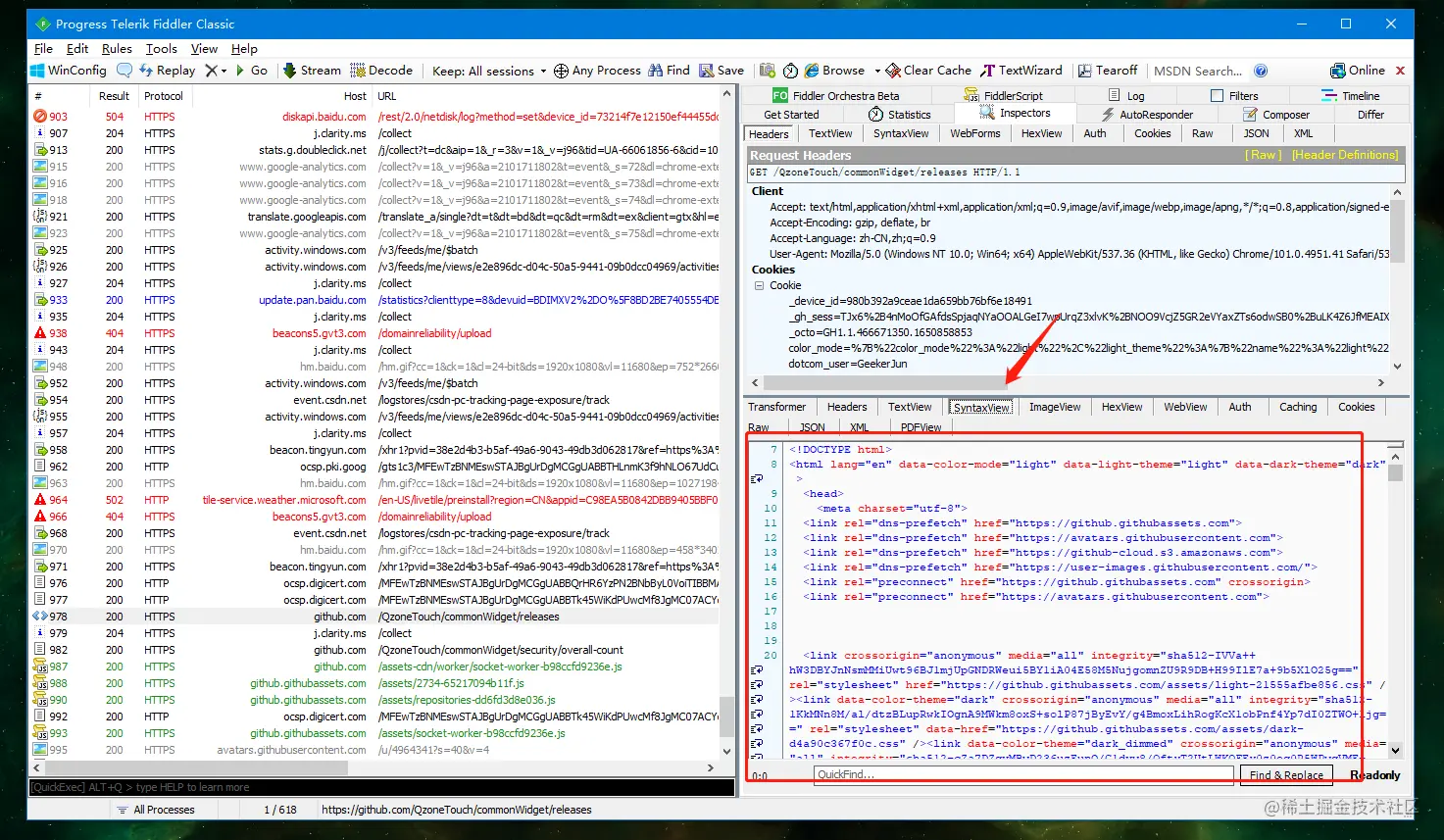Collapse the Cookie tree node
1444x840 pixels.
[x=759, y=285]
